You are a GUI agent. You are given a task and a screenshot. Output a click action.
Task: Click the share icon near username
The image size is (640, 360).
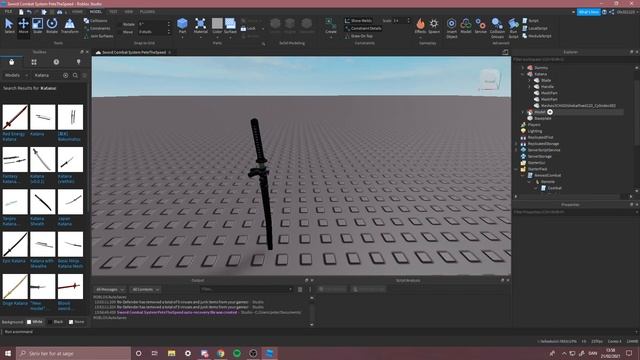pyautogui.click(x=611, y=12)
